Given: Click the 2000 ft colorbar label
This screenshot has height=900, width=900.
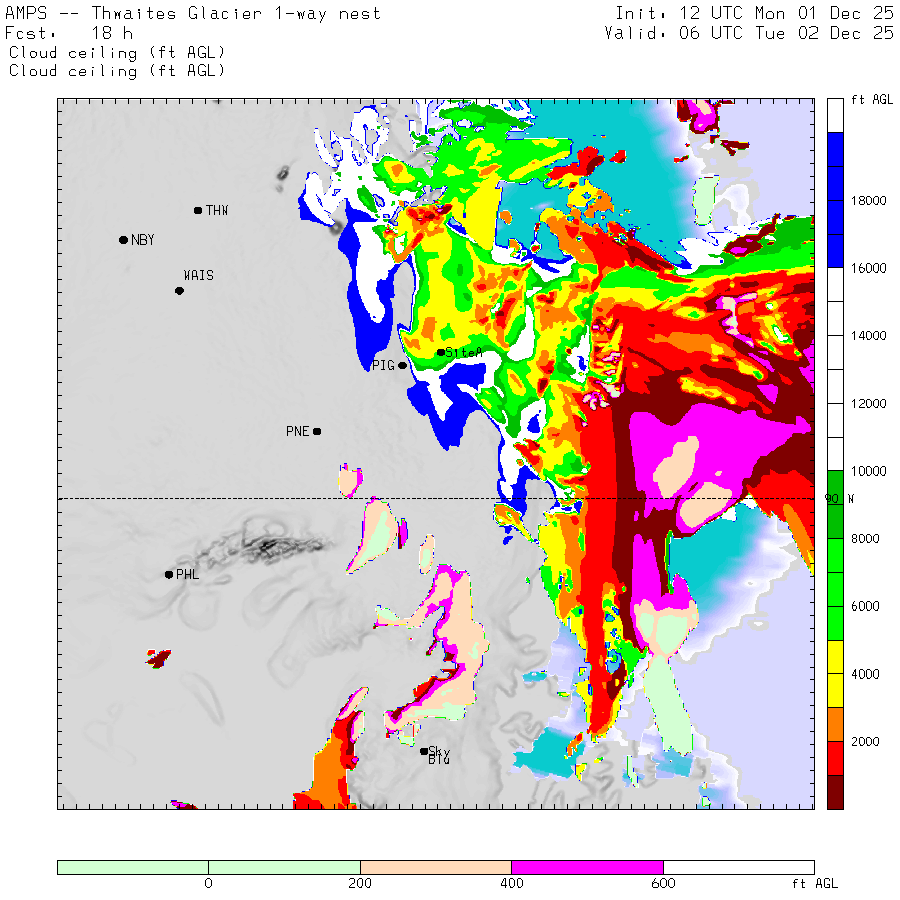Looking at the screenshot, I should pyautogui.click(x=865, y=742).
